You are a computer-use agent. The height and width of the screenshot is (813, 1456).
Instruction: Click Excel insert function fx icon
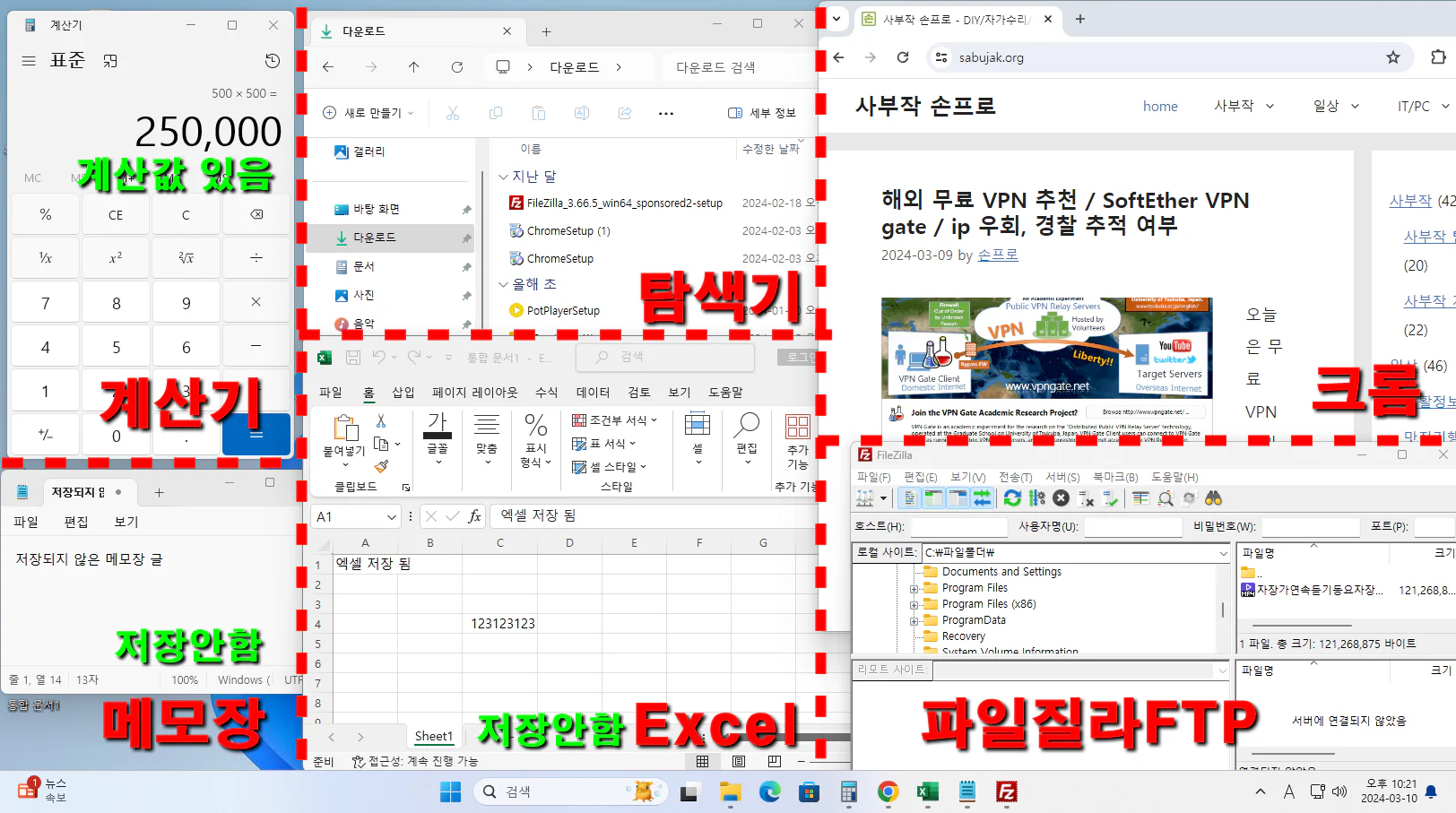474,516
